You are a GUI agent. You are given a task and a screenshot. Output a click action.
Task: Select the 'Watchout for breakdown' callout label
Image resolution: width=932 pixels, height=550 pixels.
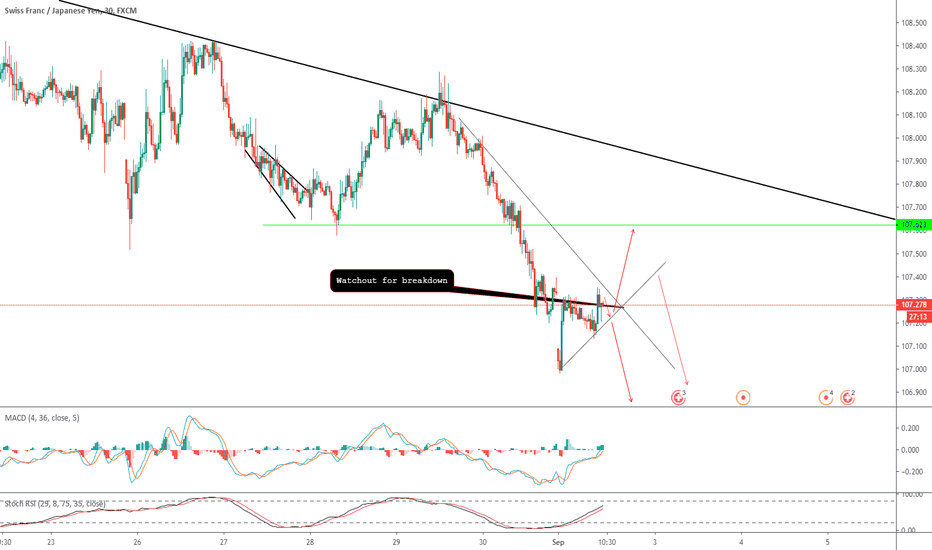tap(392, 281)
